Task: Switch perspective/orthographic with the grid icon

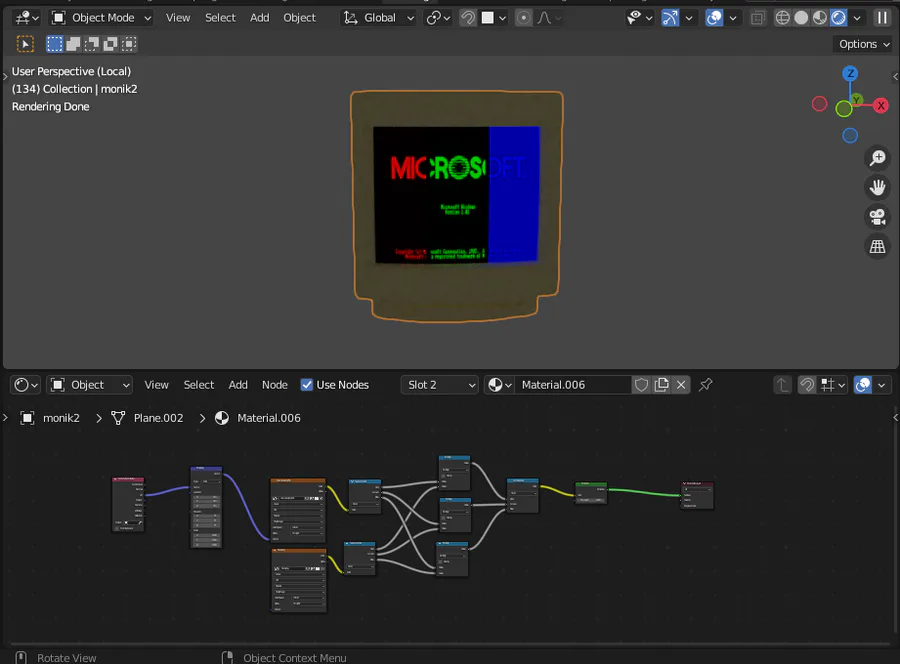Action: click(x=877, y=247)
